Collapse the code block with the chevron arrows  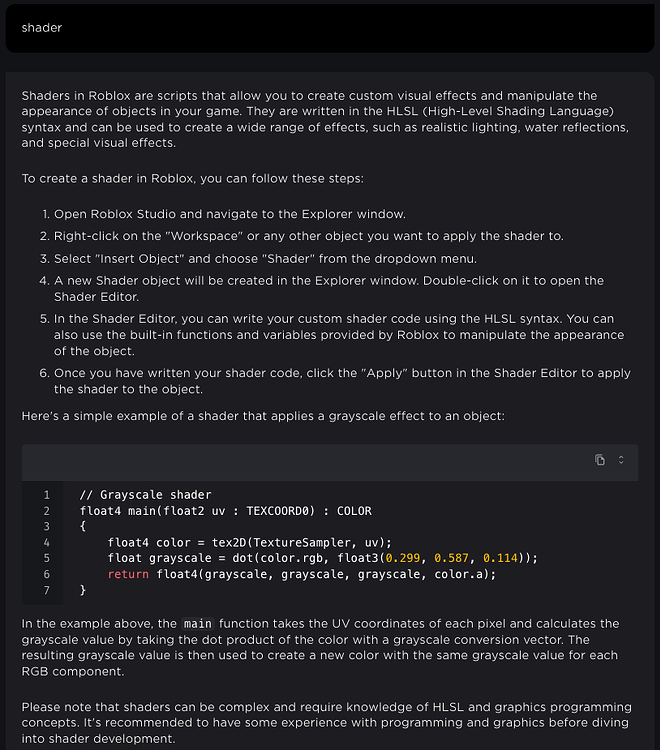coord(621,460)
